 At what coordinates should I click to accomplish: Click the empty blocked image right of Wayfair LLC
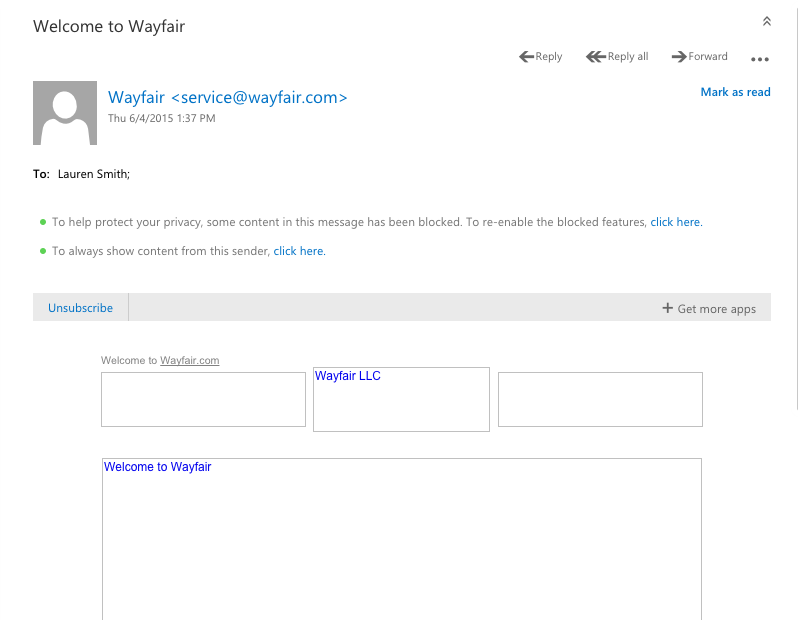(601, 400)
